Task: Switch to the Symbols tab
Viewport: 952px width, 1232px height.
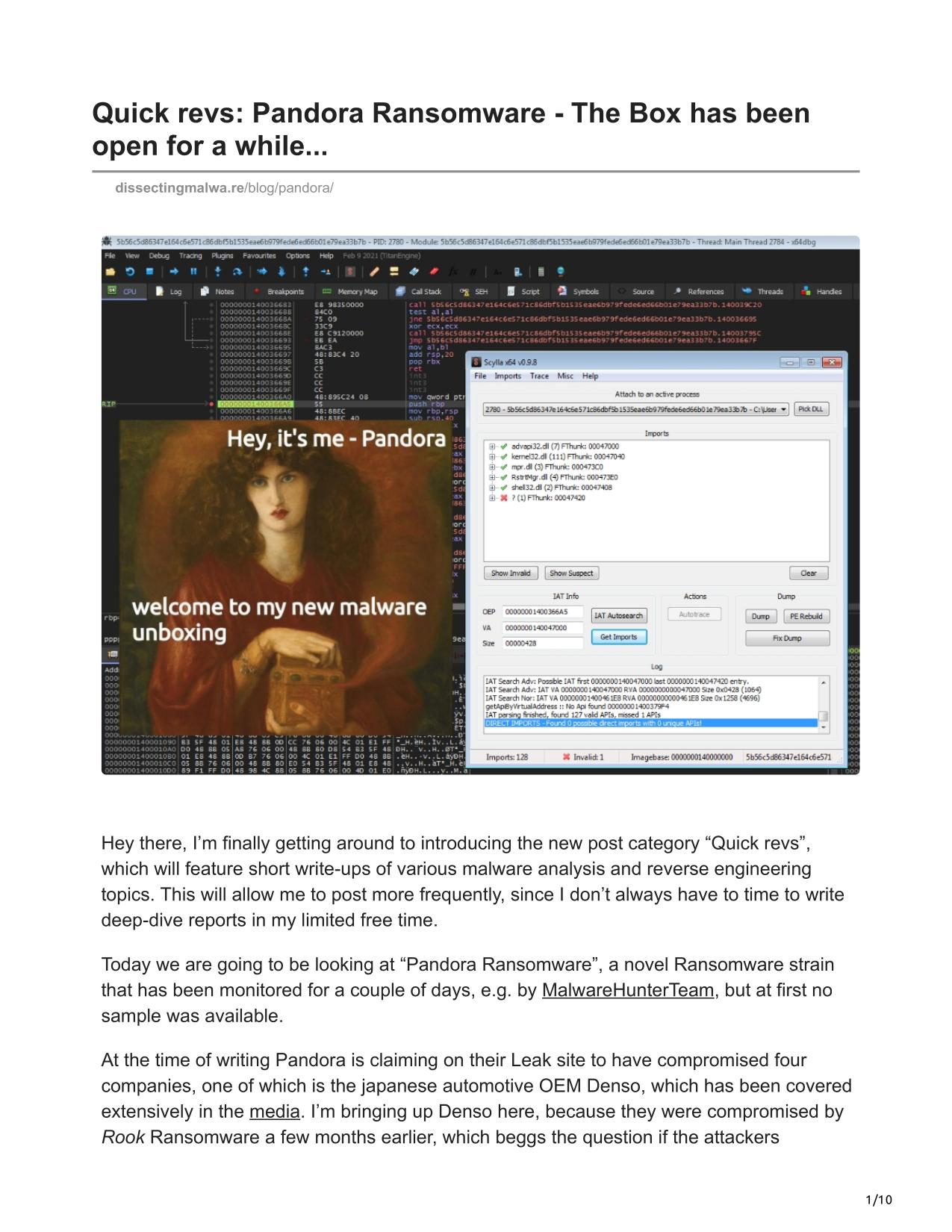Action: coord(579,291)
